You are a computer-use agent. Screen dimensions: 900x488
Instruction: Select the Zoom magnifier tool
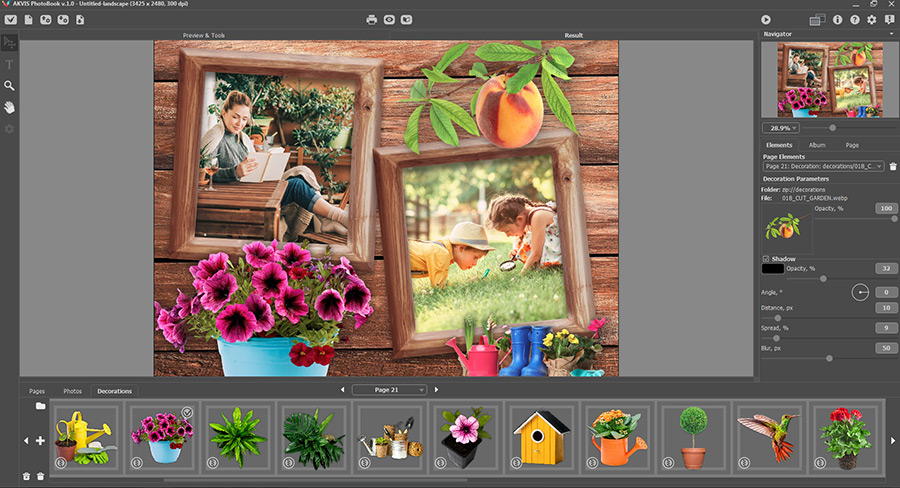click(x=9, y=86)
